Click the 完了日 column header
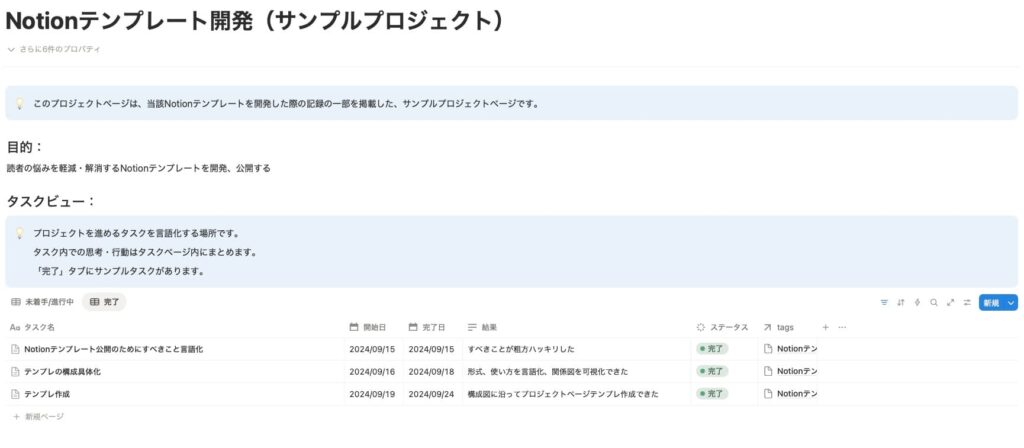 coord(433,327)
